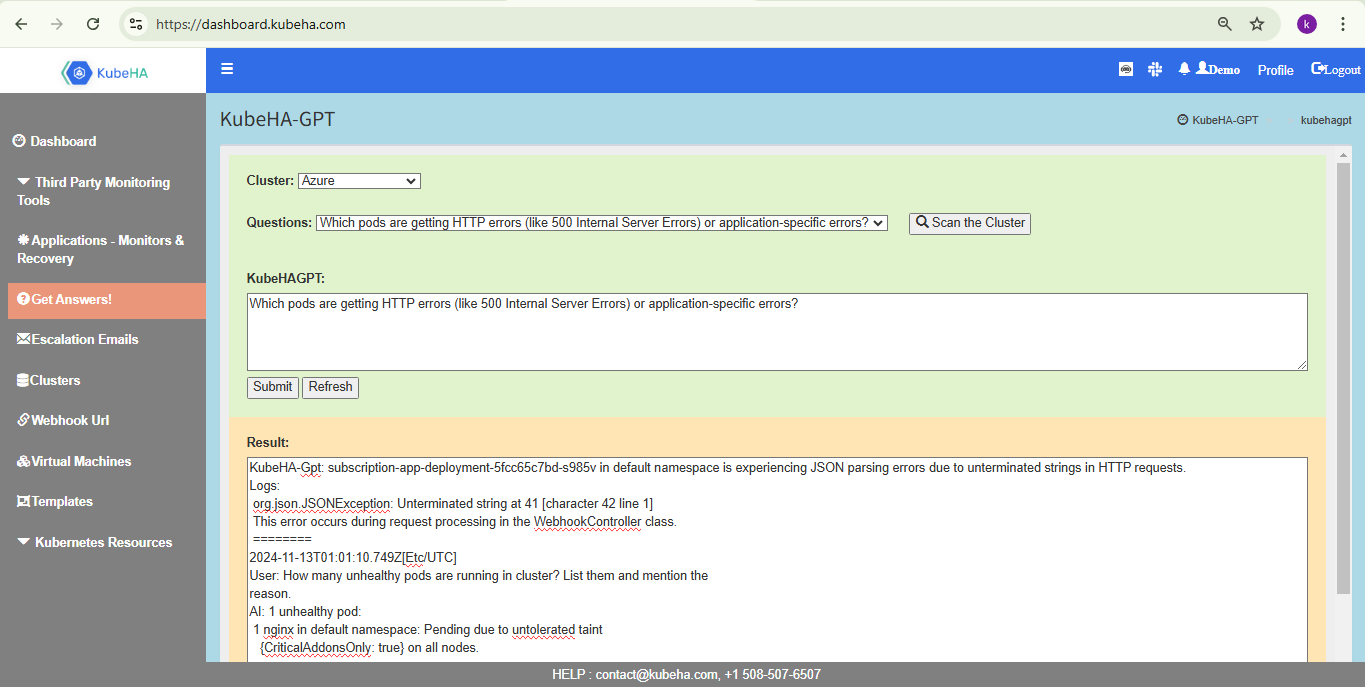Go forward in the browser
This screenshot has width=1365, height=687.
point(57,24)
